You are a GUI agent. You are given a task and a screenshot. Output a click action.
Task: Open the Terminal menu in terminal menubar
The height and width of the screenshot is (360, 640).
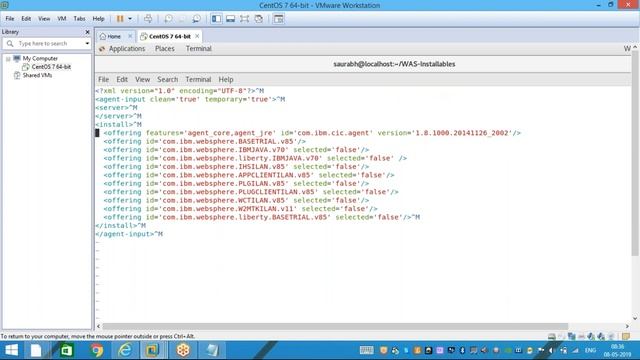click(198, 79)
